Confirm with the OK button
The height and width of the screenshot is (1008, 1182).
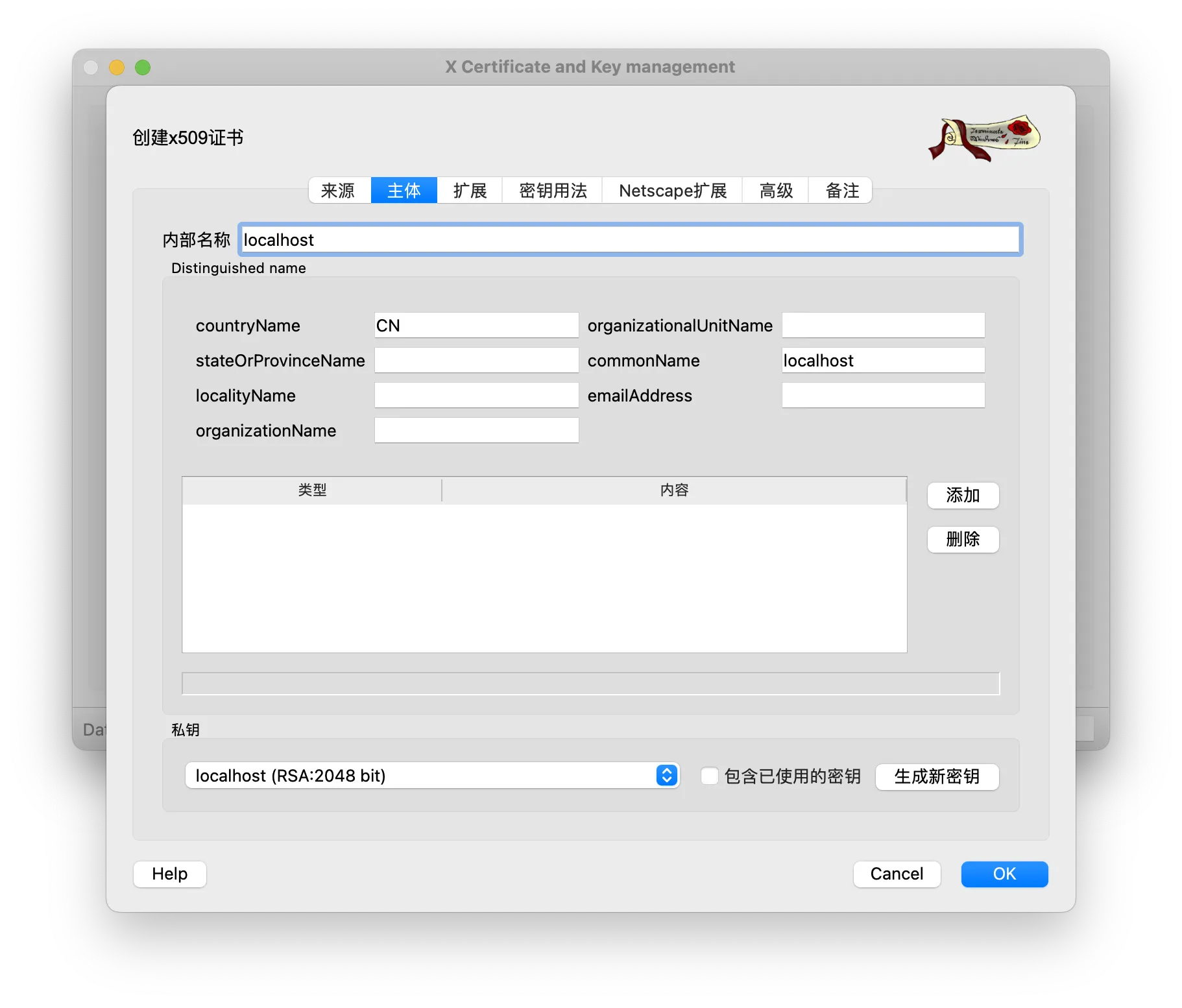(1004, 874)
